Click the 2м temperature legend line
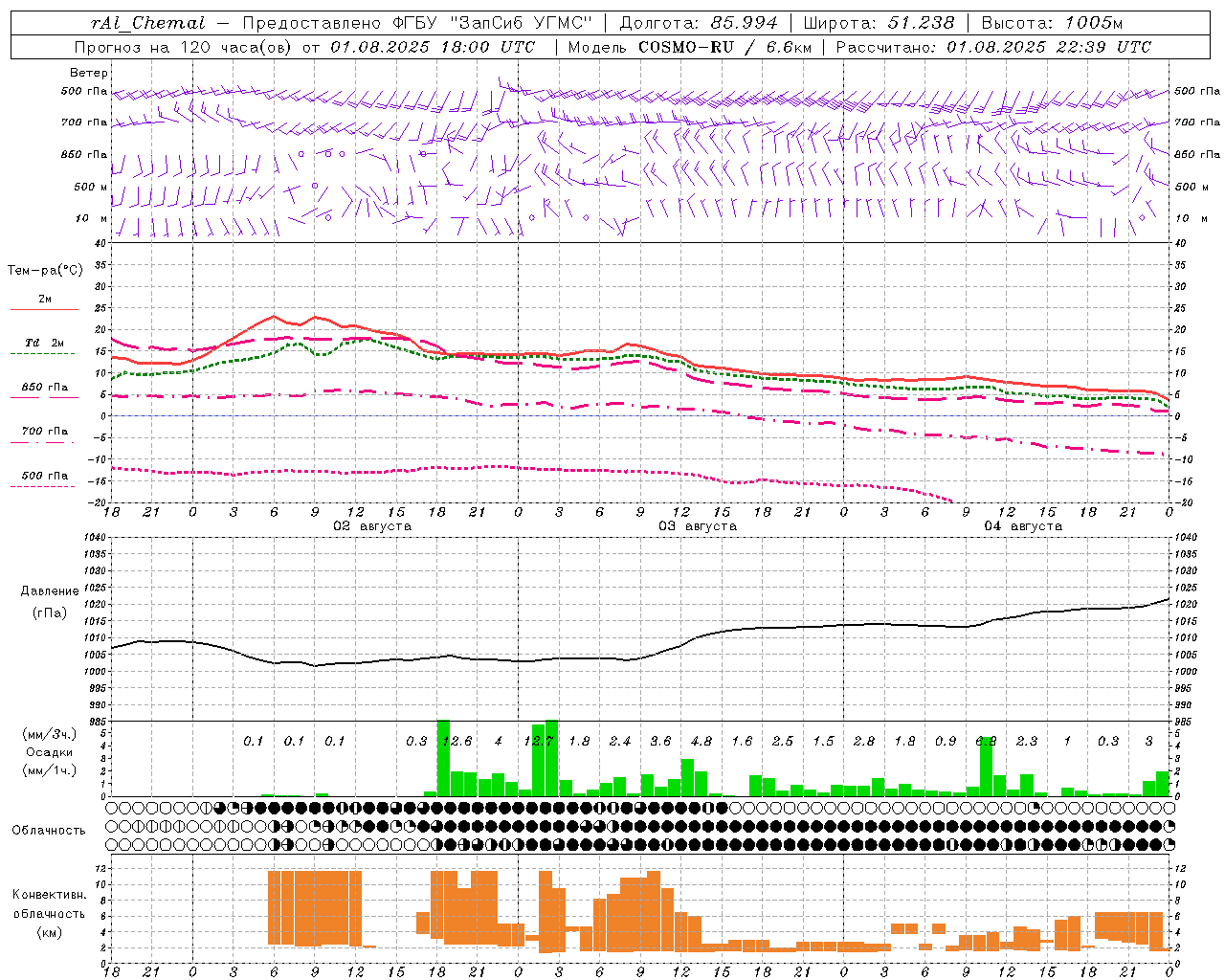The image size is (1225, 980). [45, 302]
